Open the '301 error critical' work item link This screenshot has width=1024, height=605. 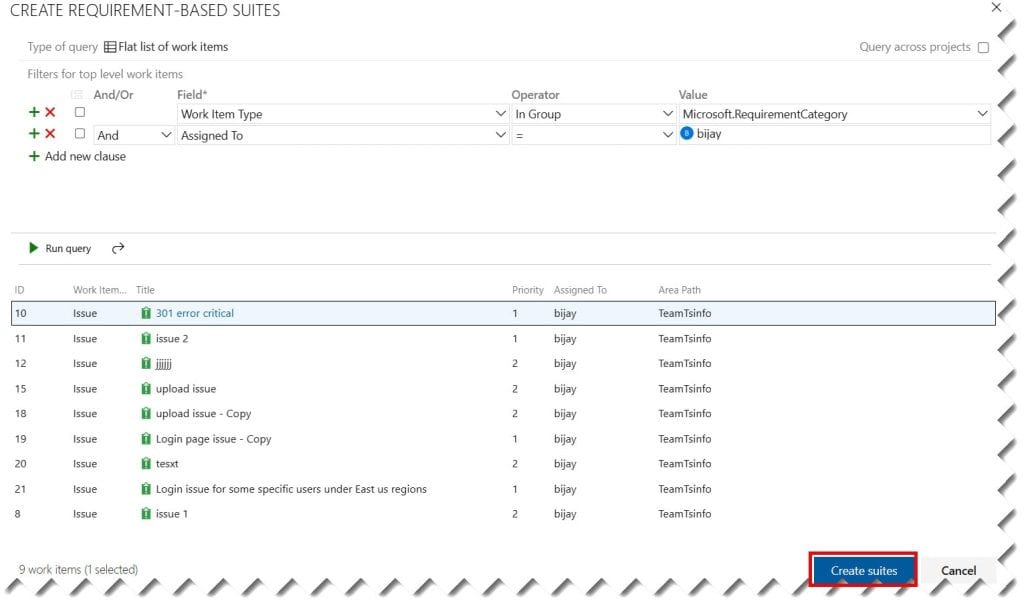[194, 313]
